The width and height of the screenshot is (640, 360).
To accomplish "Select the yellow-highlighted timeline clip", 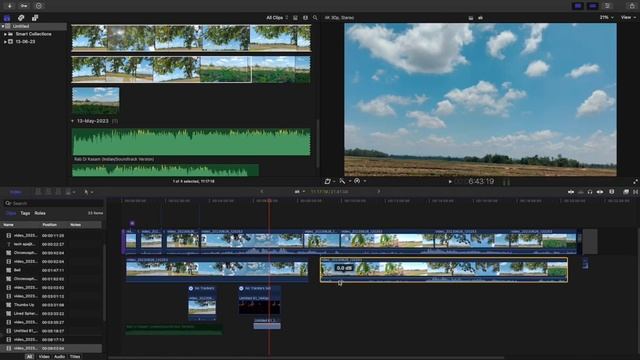I will [x=444, y=270].
